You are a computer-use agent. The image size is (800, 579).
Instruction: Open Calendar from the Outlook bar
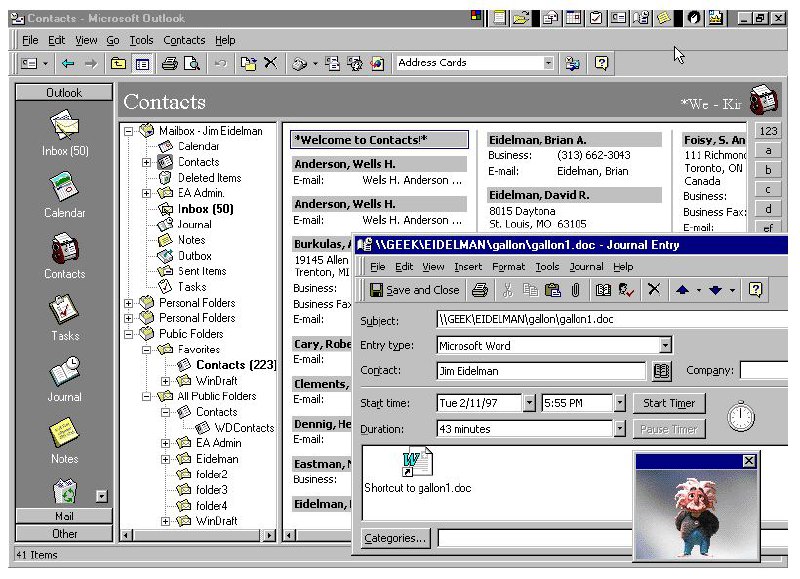click(x=64, y=187)
